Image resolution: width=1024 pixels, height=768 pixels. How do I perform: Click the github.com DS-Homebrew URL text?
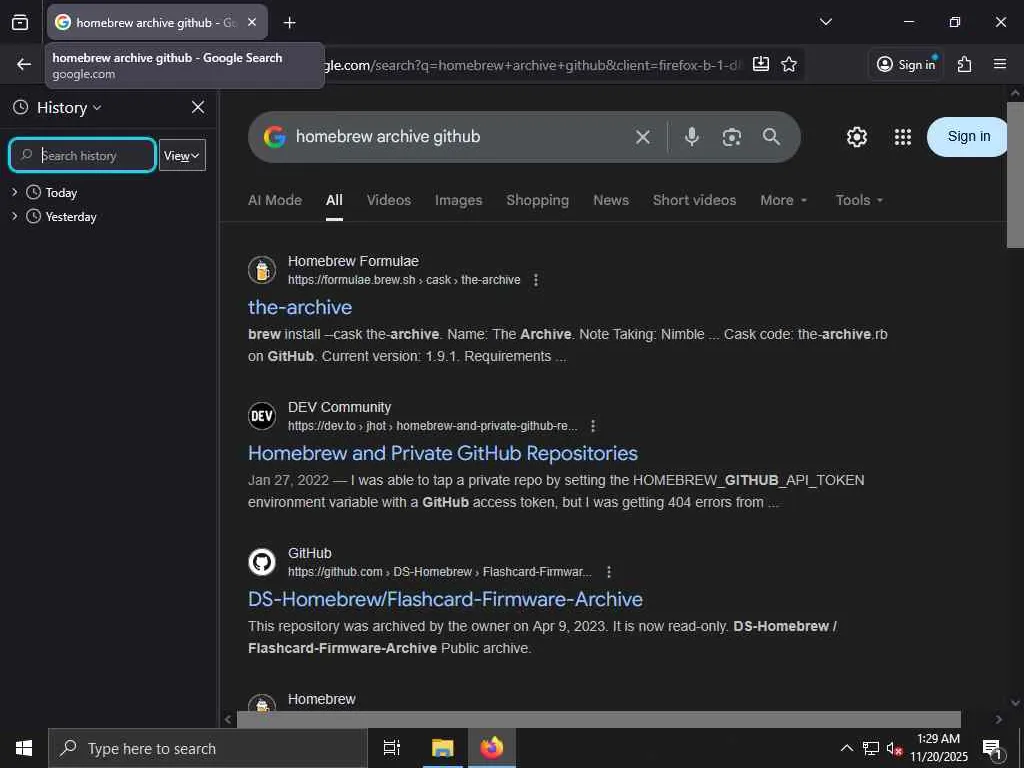pyautogui.click(x=440, y=571)
